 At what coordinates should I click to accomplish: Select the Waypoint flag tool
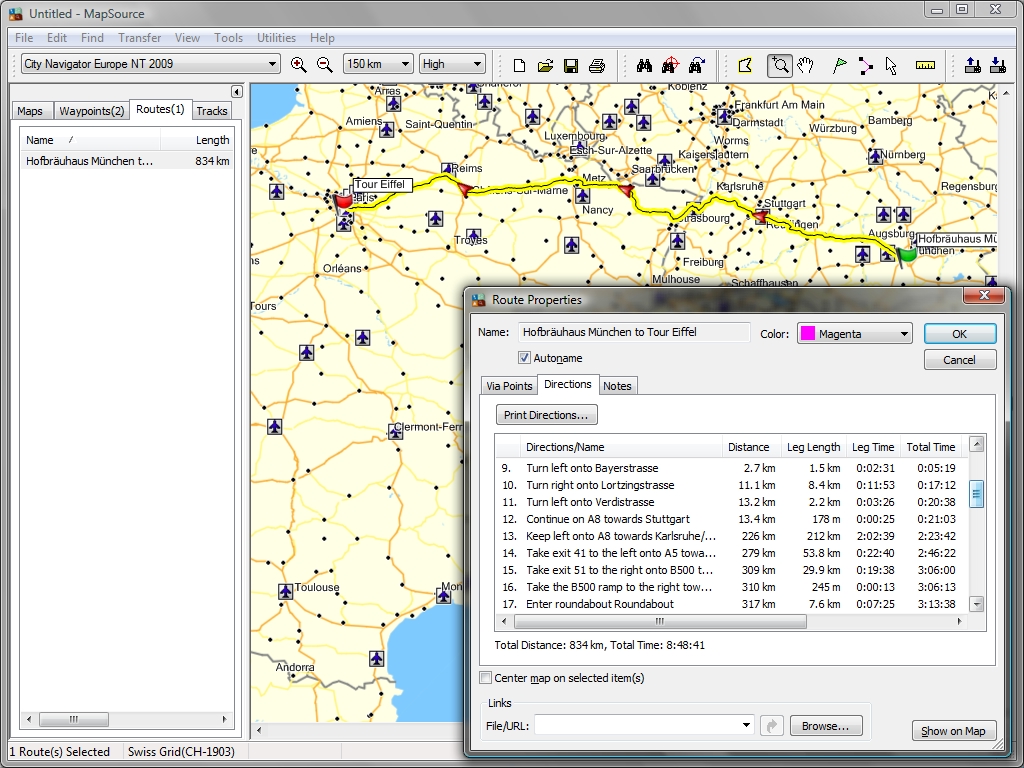coord(840,65)
